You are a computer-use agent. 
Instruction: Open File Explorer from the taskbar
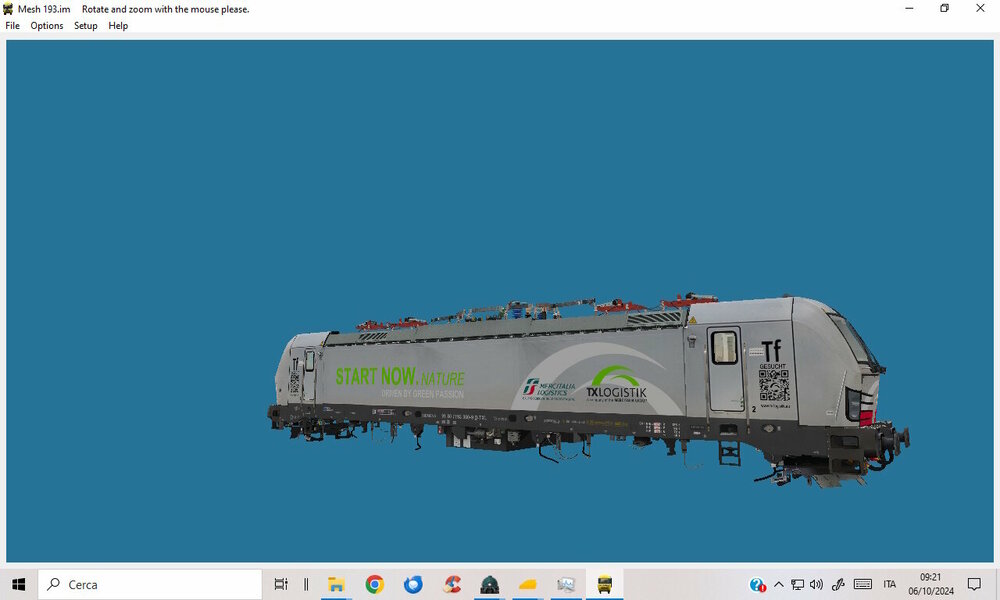pyautogui.click(x=336, y=584)
